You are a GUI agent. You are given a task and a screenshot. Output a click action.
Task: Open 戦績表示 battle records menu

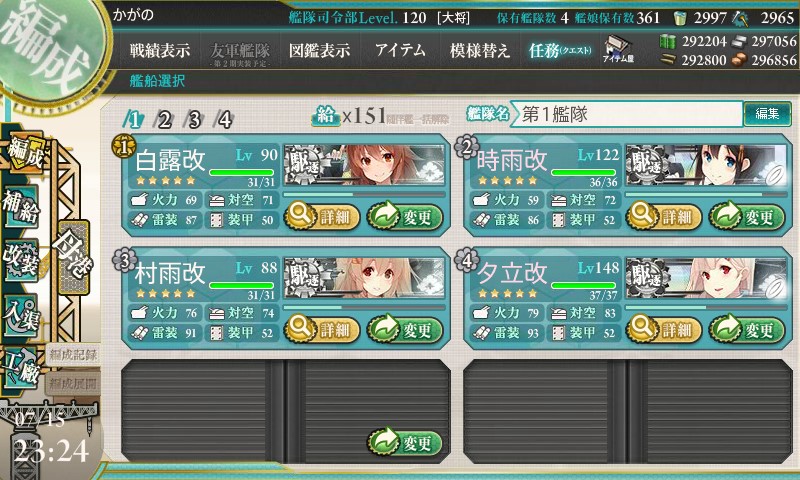pos(160,50)
